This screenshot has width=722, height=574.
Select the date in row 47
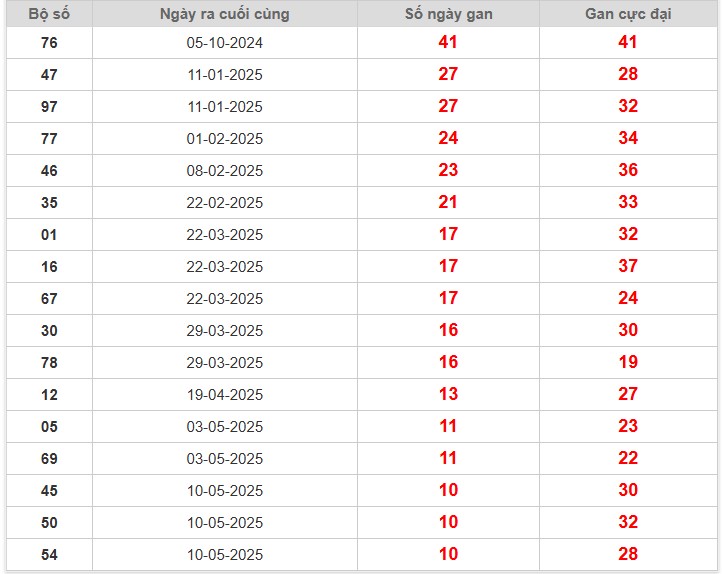tap(224, 74)
